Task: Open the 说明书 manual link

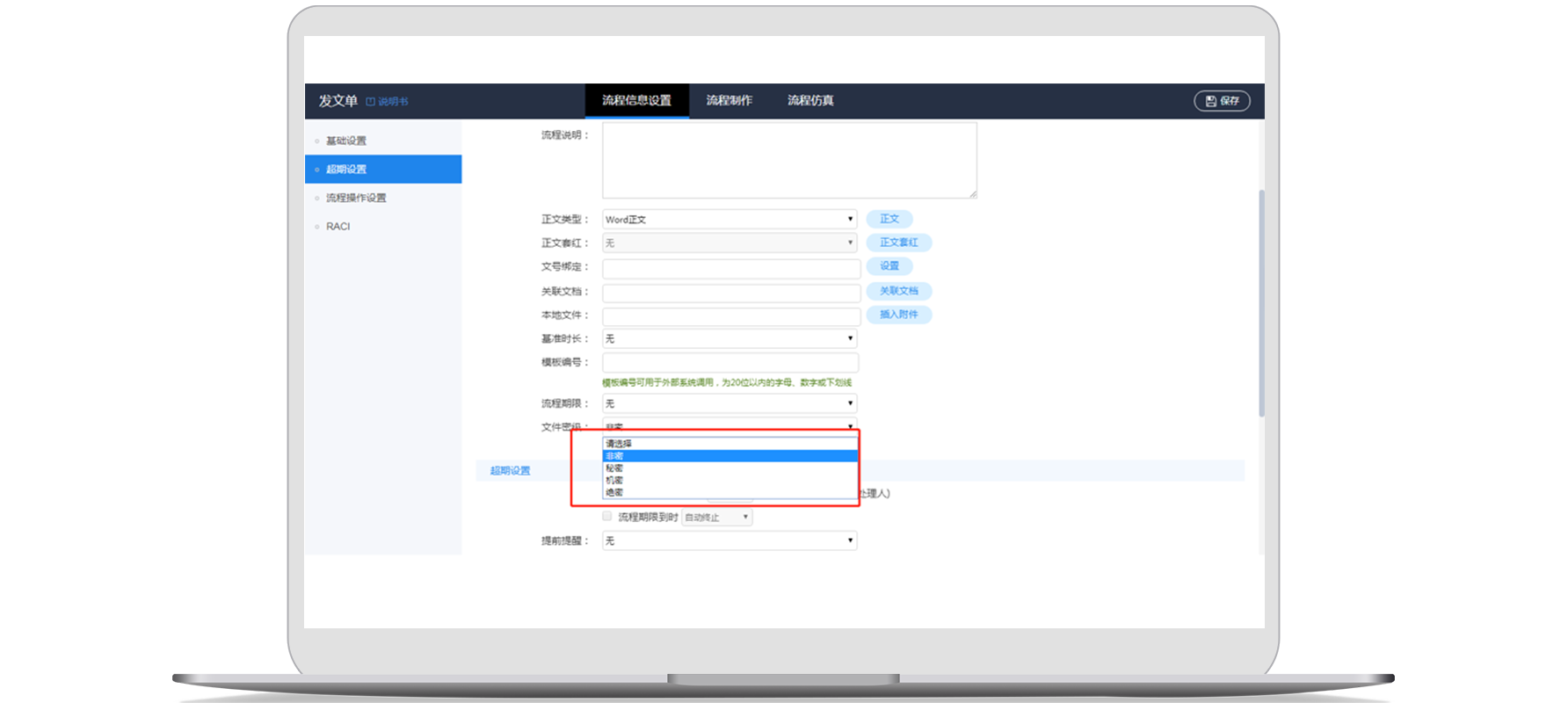Action: coord(388,102)
